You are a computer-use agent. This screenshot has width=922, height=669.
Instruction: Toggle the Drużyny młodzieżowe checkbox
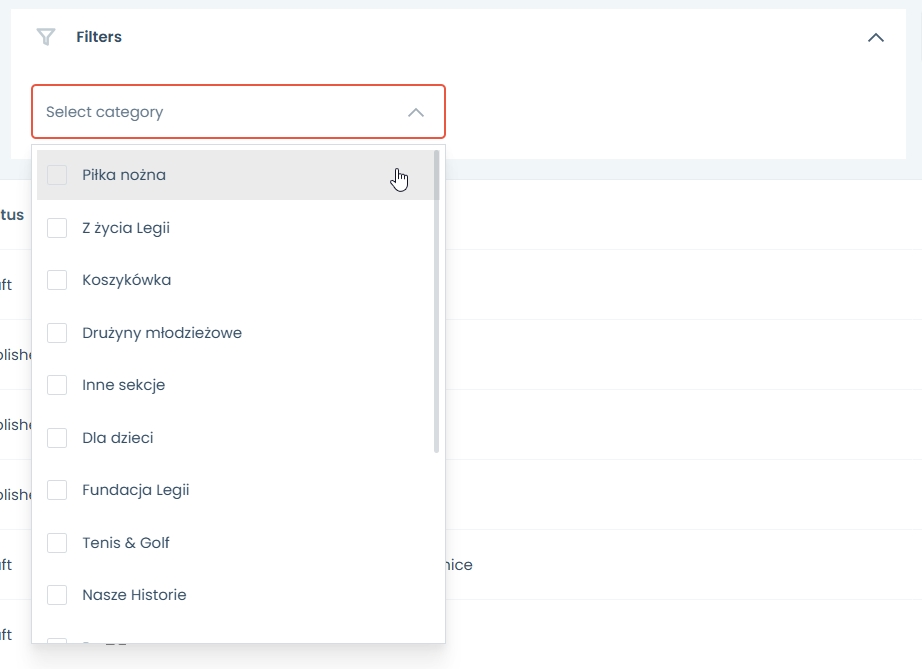click(57, 333)
